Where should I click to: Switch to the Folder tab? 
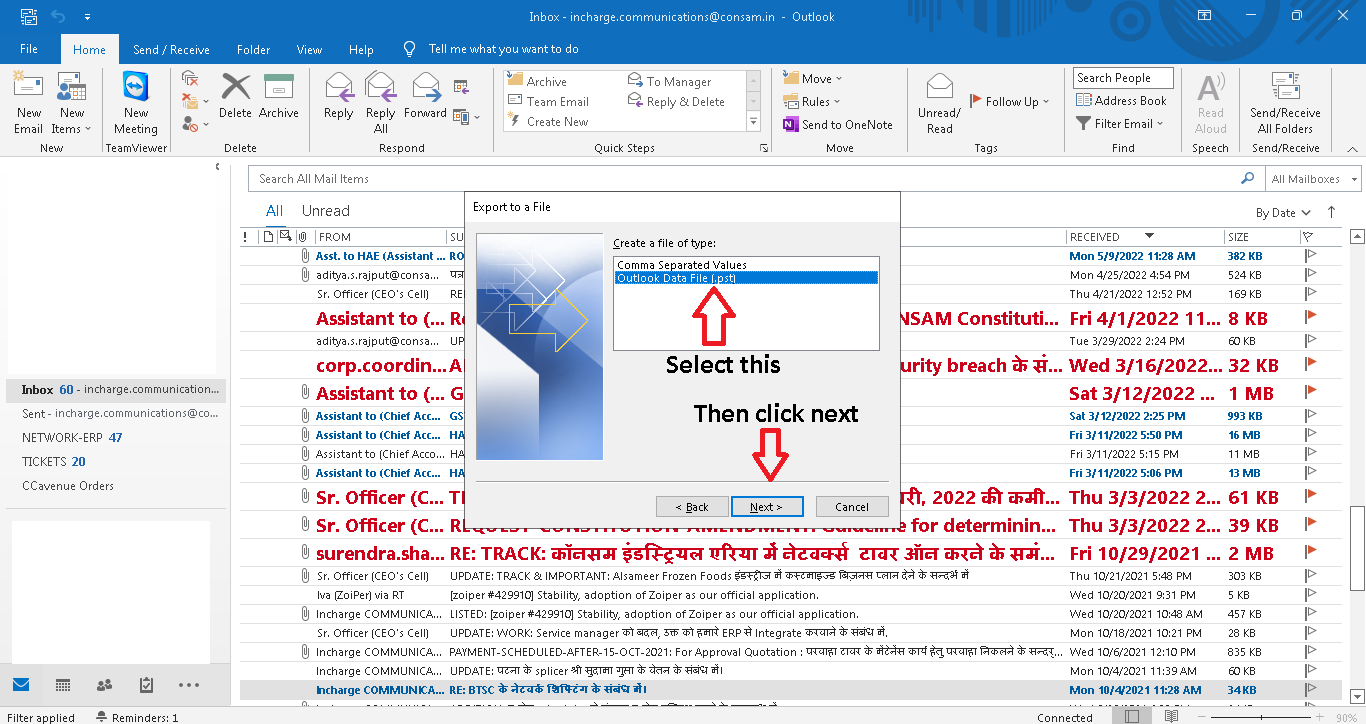(254, 49)
